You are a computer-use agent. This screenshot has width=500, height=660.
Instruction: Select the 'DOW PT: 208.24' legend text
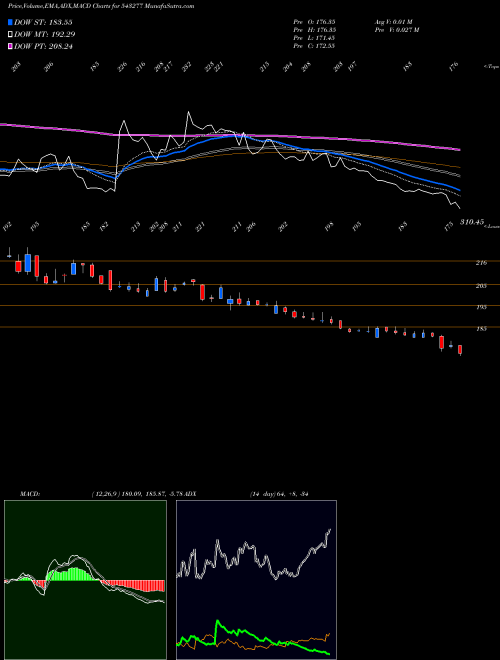coord(43,46)
